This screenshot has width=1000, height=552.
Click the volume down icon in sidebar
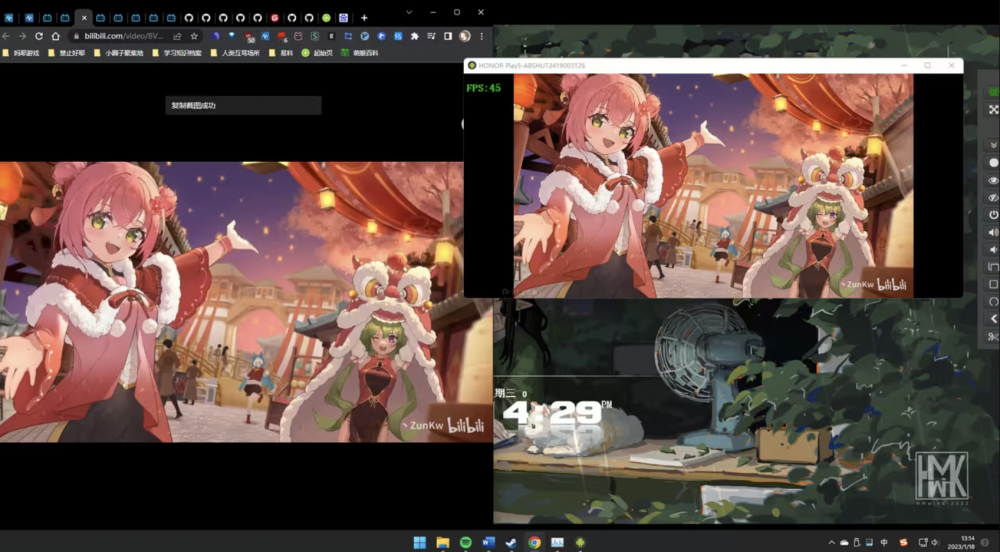993,249
